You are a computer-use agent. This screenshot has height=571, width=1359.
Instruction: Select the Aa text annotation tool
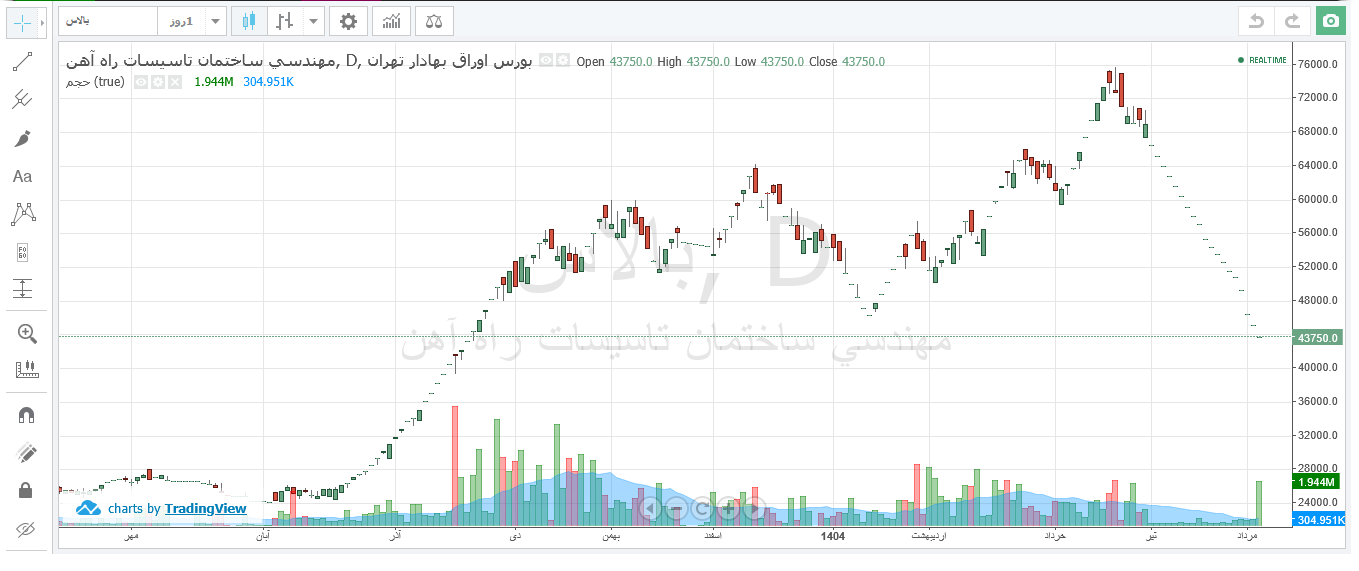tap(22, 176)
